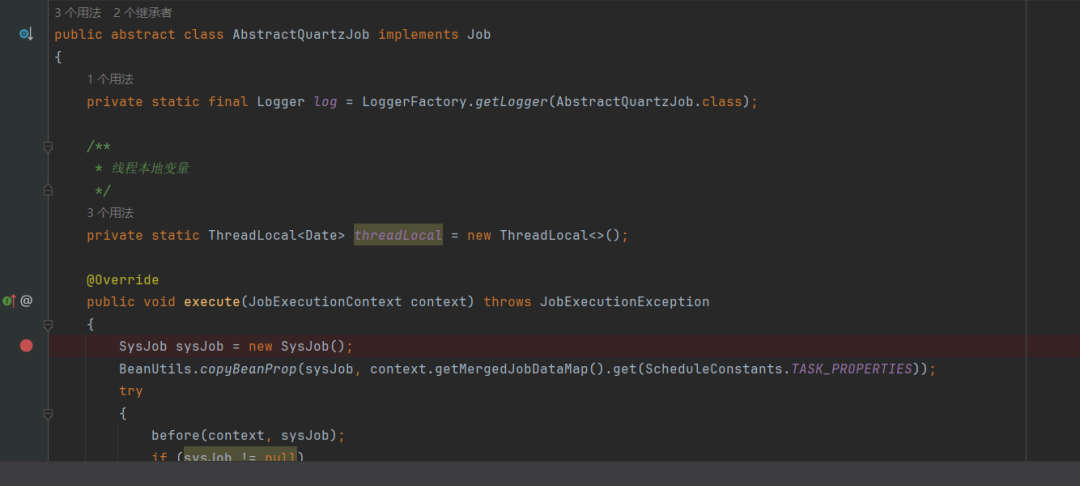The height and width of the screenshot is (486, 1080).
Task: Click the '线程本地变量' comment text
Action: [150, 169]
